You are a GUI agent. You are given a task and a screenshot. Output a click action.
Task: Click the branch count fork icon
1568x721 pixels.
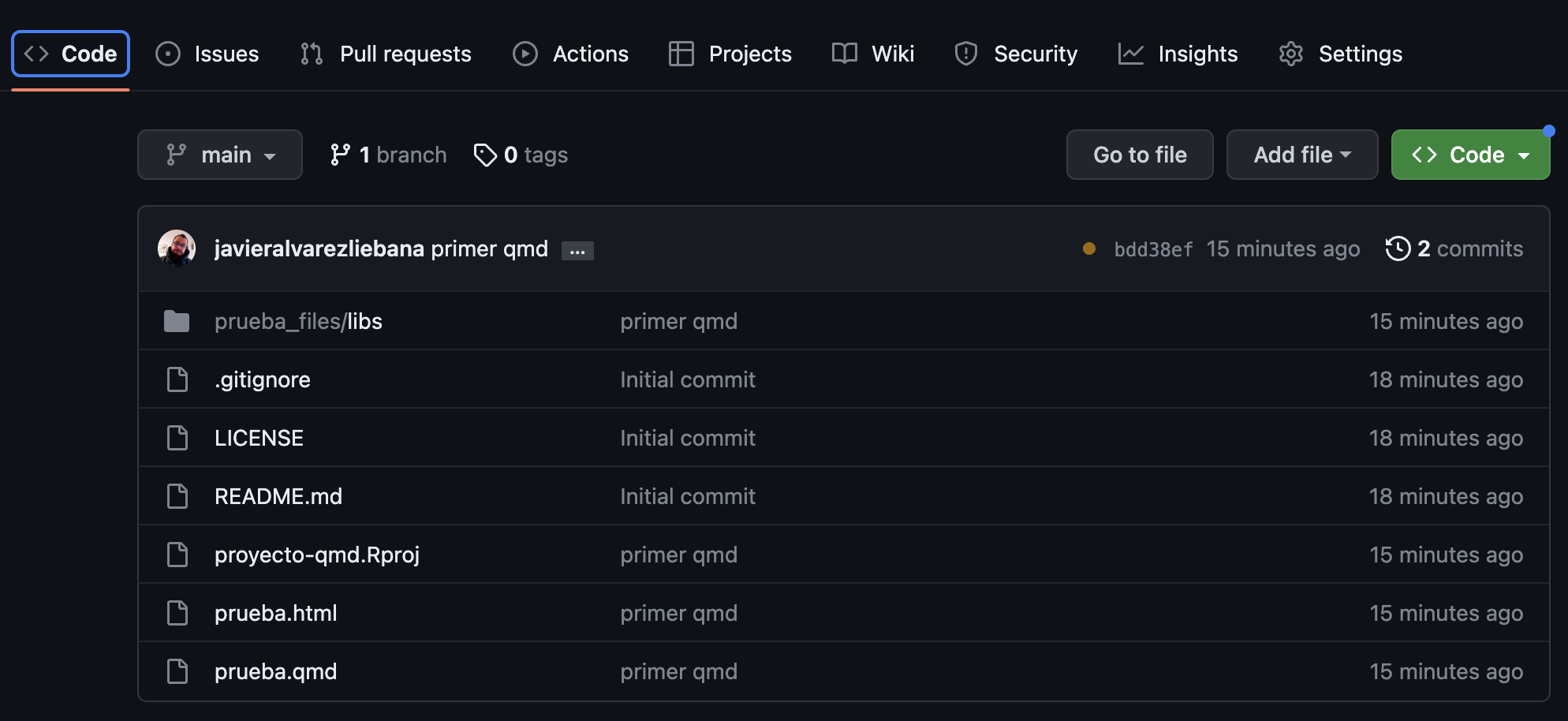[340, 155]
